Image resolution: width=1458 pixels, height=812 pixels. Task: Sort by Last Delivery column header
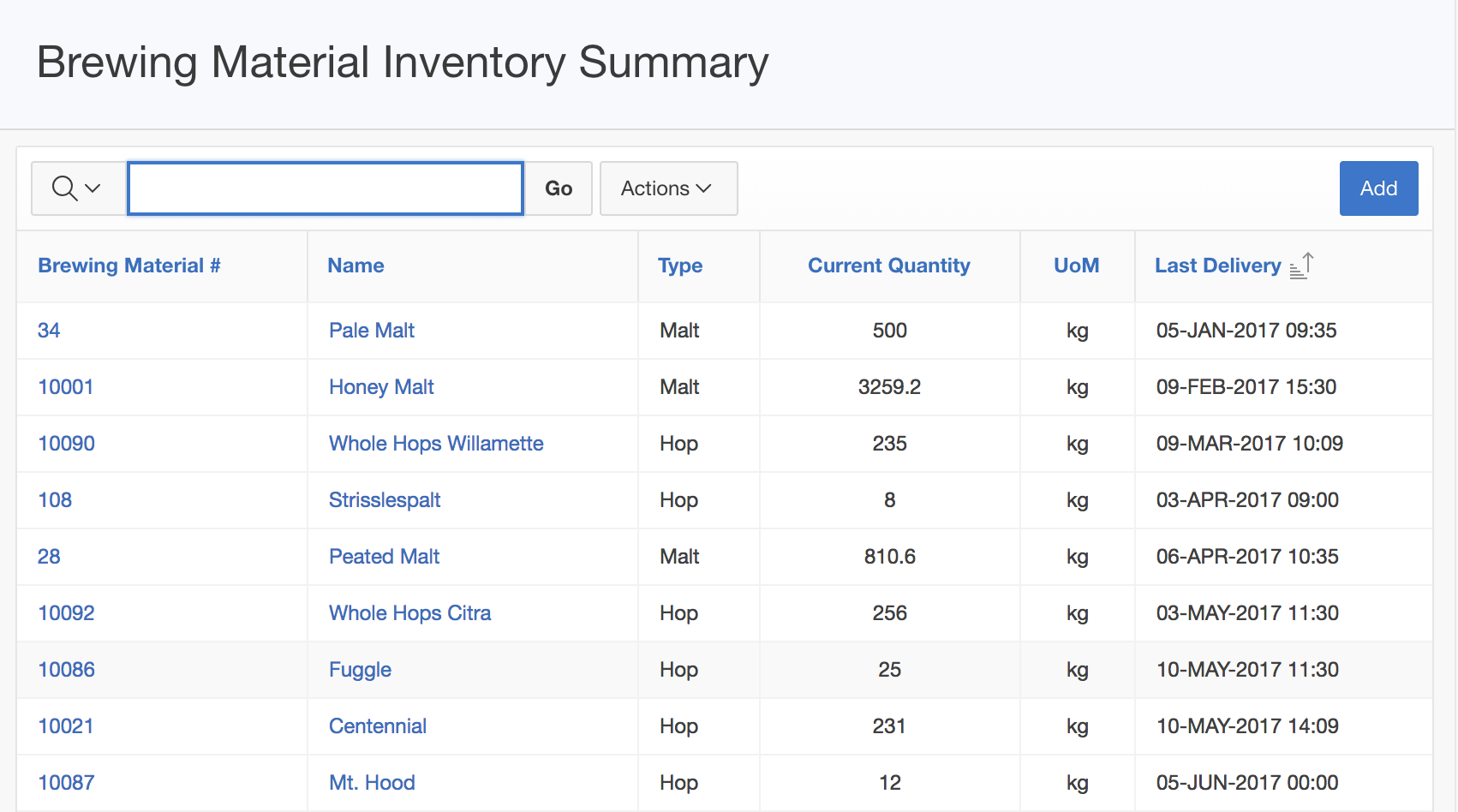tap(1216, 266)
